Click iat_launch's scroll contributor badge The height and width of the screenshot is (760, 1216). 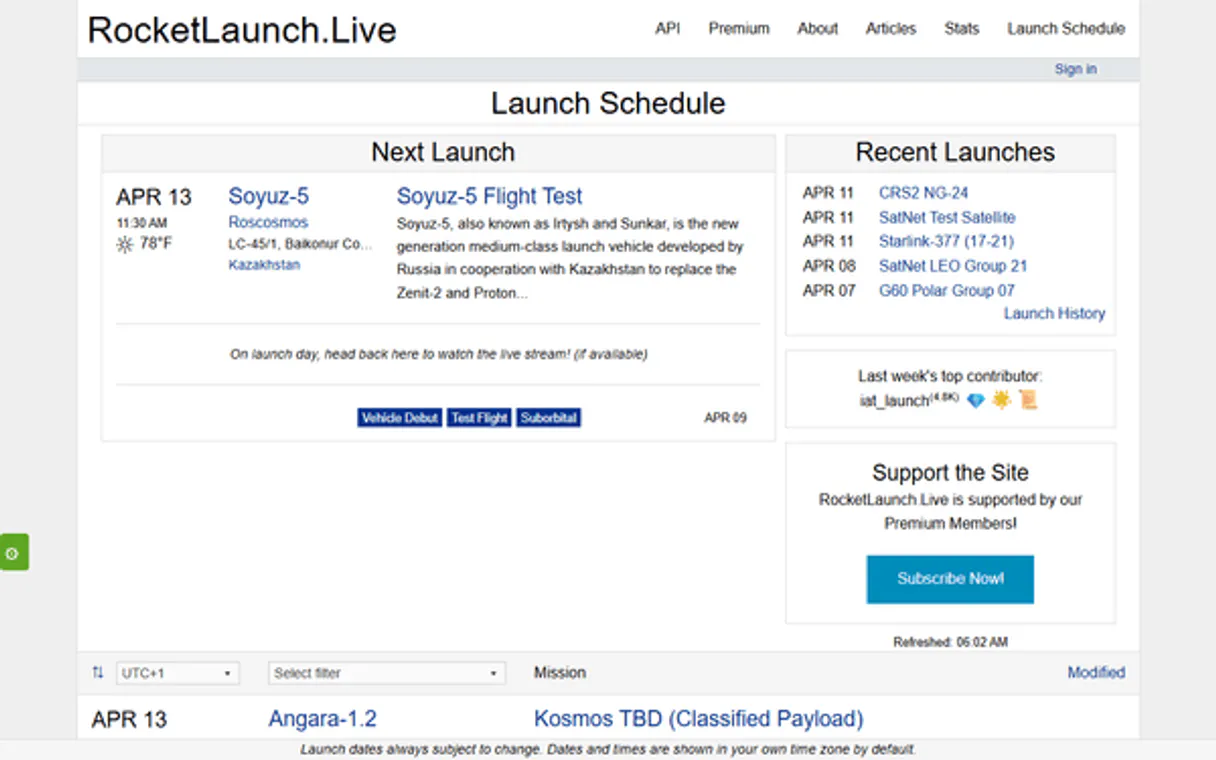[x=1029, y=400]
